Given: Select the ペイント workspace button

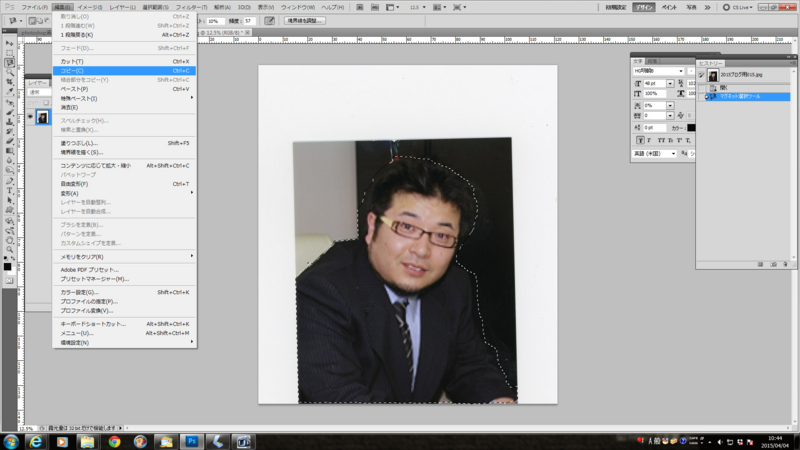Looking at the screenshot, I should click(x=669, y=7).
